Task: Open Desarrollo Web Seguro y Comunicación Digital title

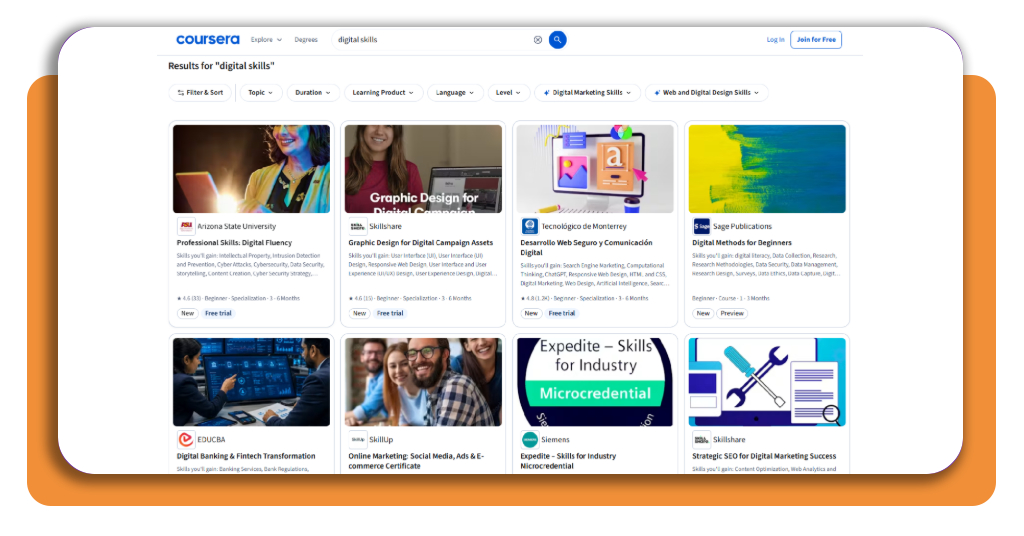Action: [x=586, y=247]
